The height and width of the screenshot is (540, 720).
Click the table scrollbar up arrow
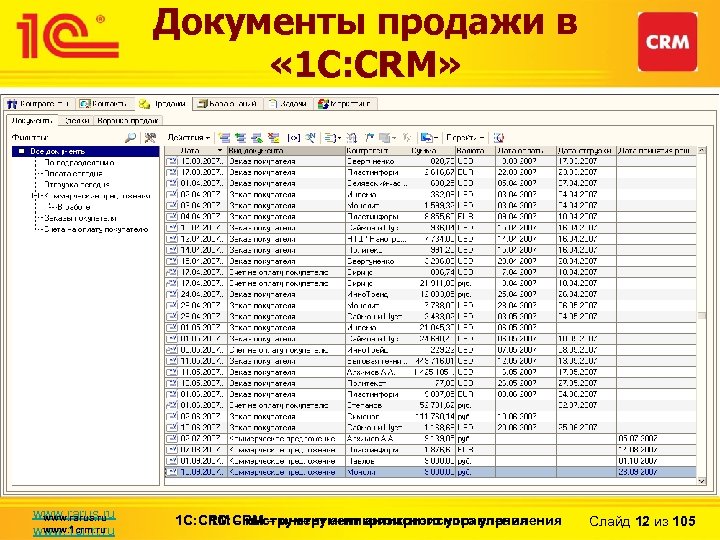[701, 151]
